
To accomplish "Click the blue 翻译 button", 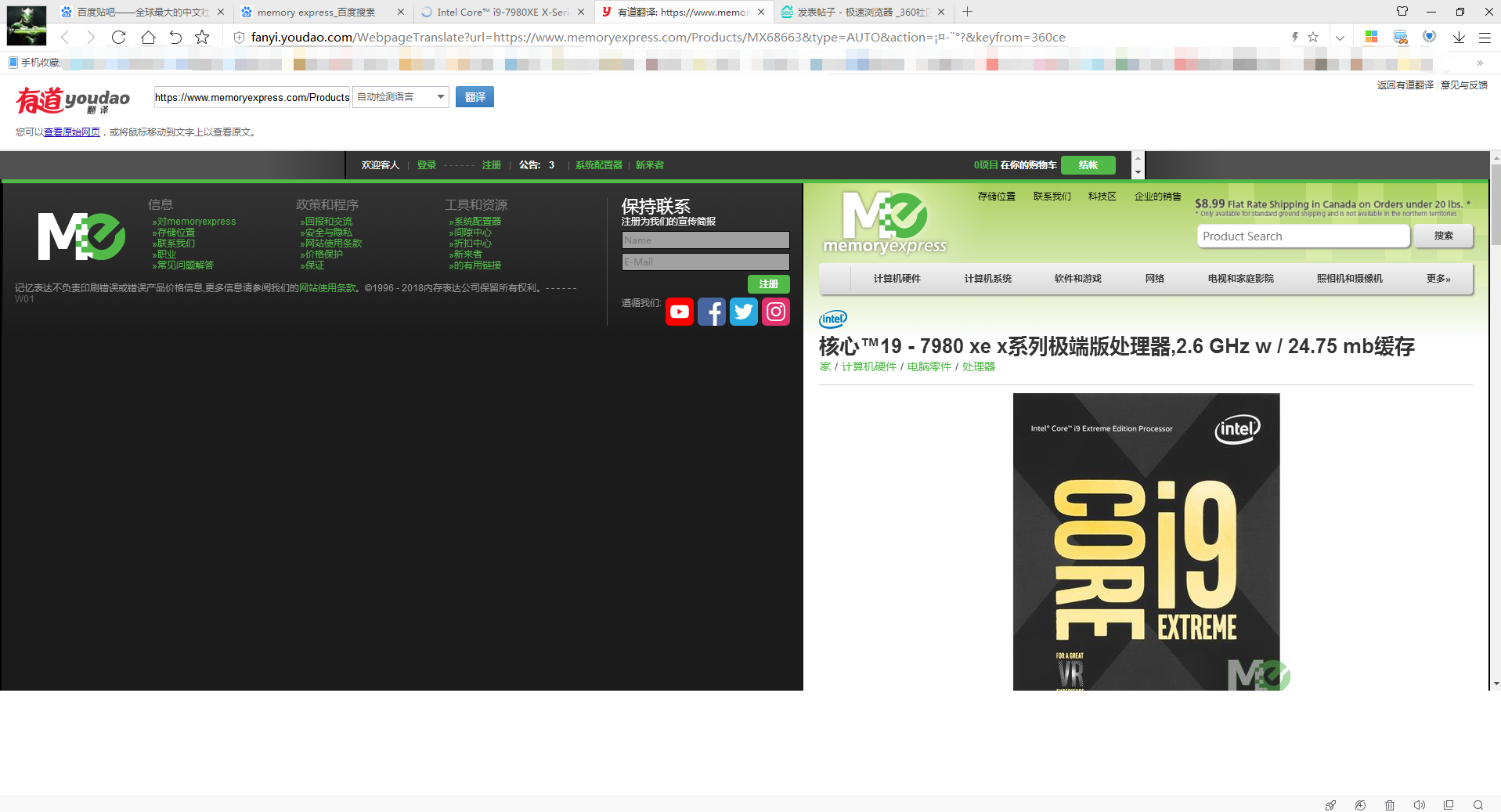I will point(474,97).
